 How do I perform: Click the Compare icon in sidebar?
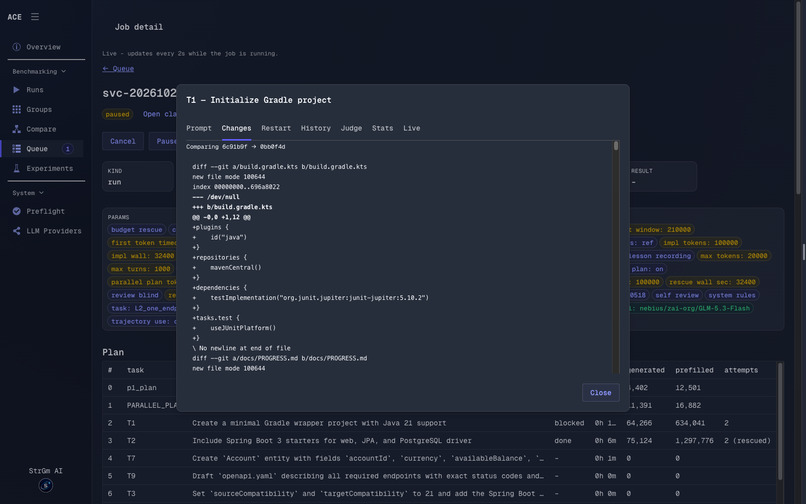coord(16,129)
